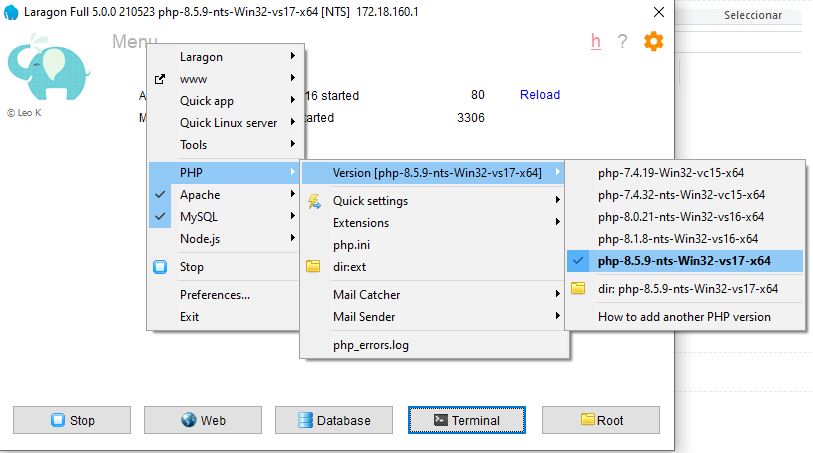Screen dimensions: 813x453
Task: Click the © Leo K text
Action: 24,112
